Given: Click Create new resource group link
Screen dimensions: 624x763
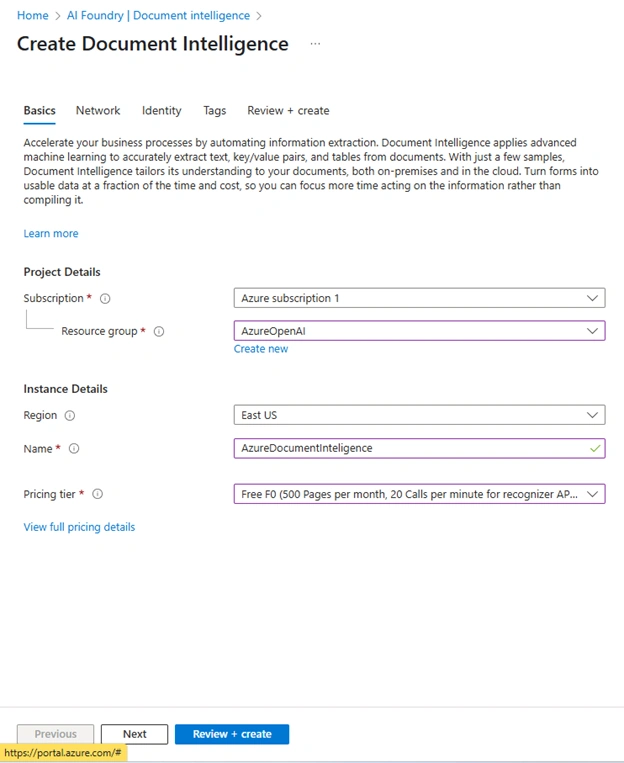Looking at the screenshot, I should (261, 349).
